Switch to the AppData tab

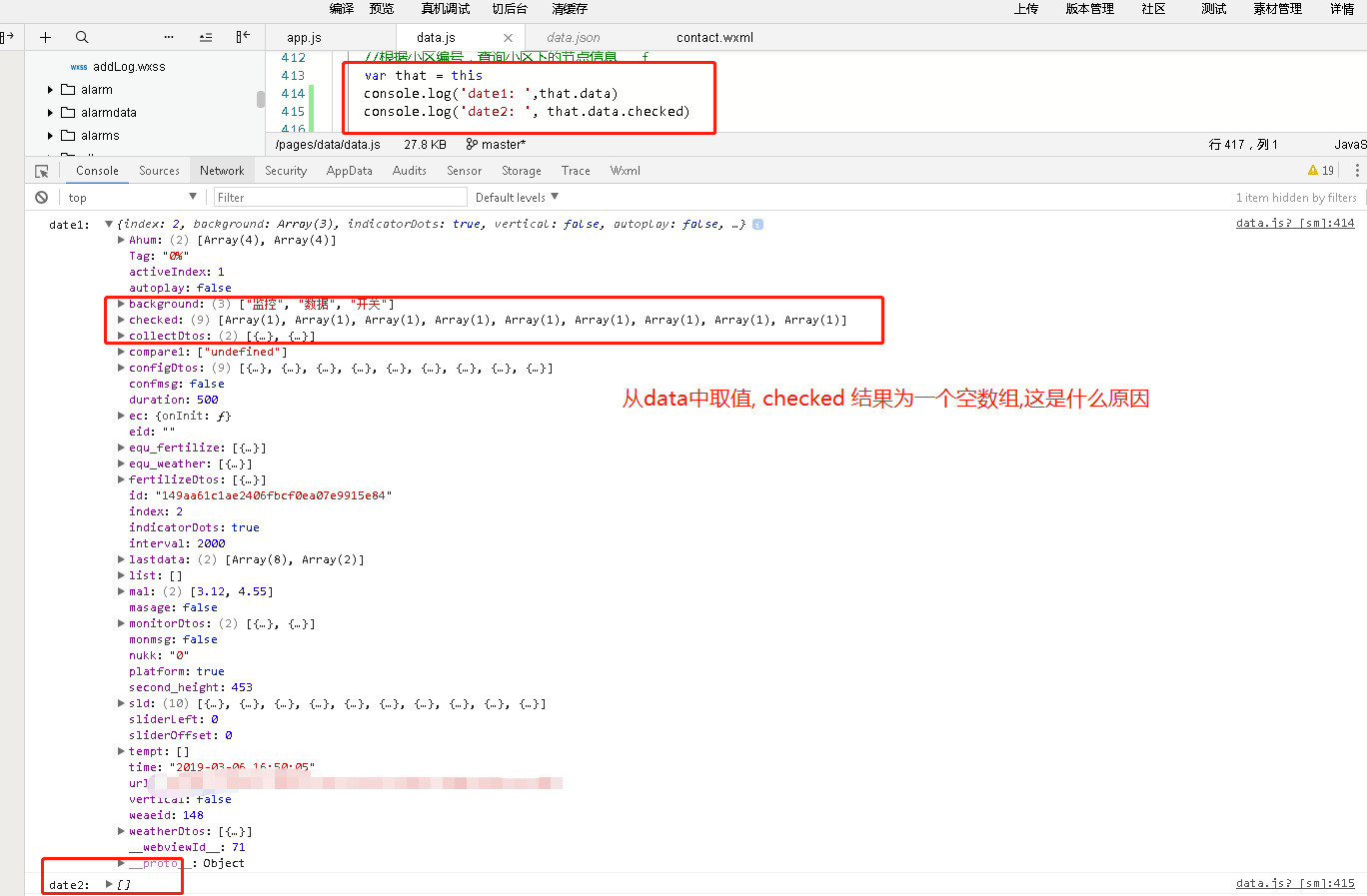click(350, 171)
